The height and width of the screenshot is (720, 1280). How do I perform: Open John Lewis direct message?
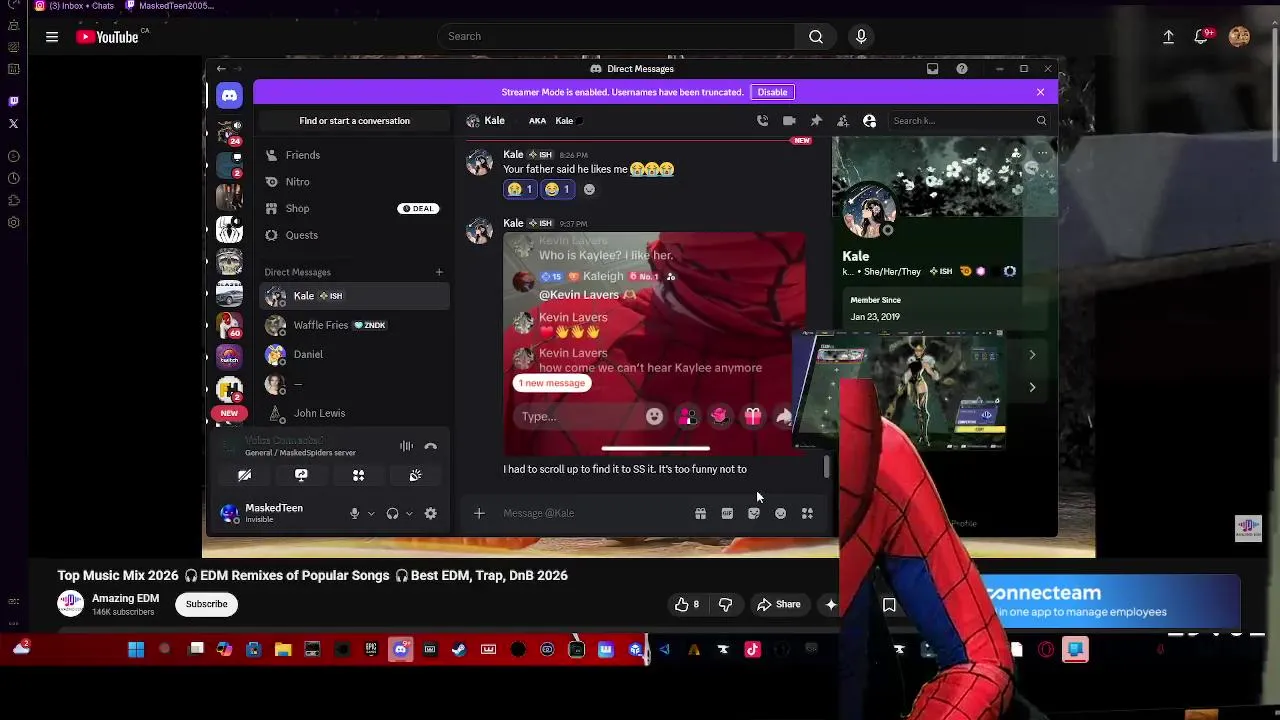354,413
